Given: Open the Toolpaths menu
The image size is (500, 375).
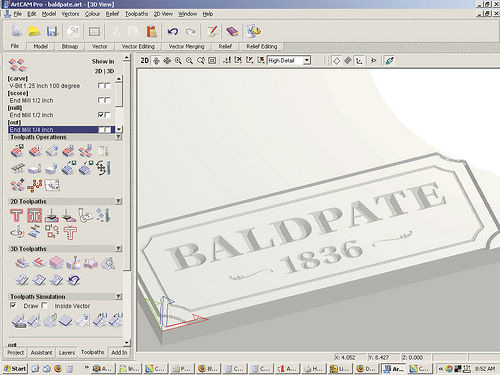Looking at the screenshot, I should (136, 14).
